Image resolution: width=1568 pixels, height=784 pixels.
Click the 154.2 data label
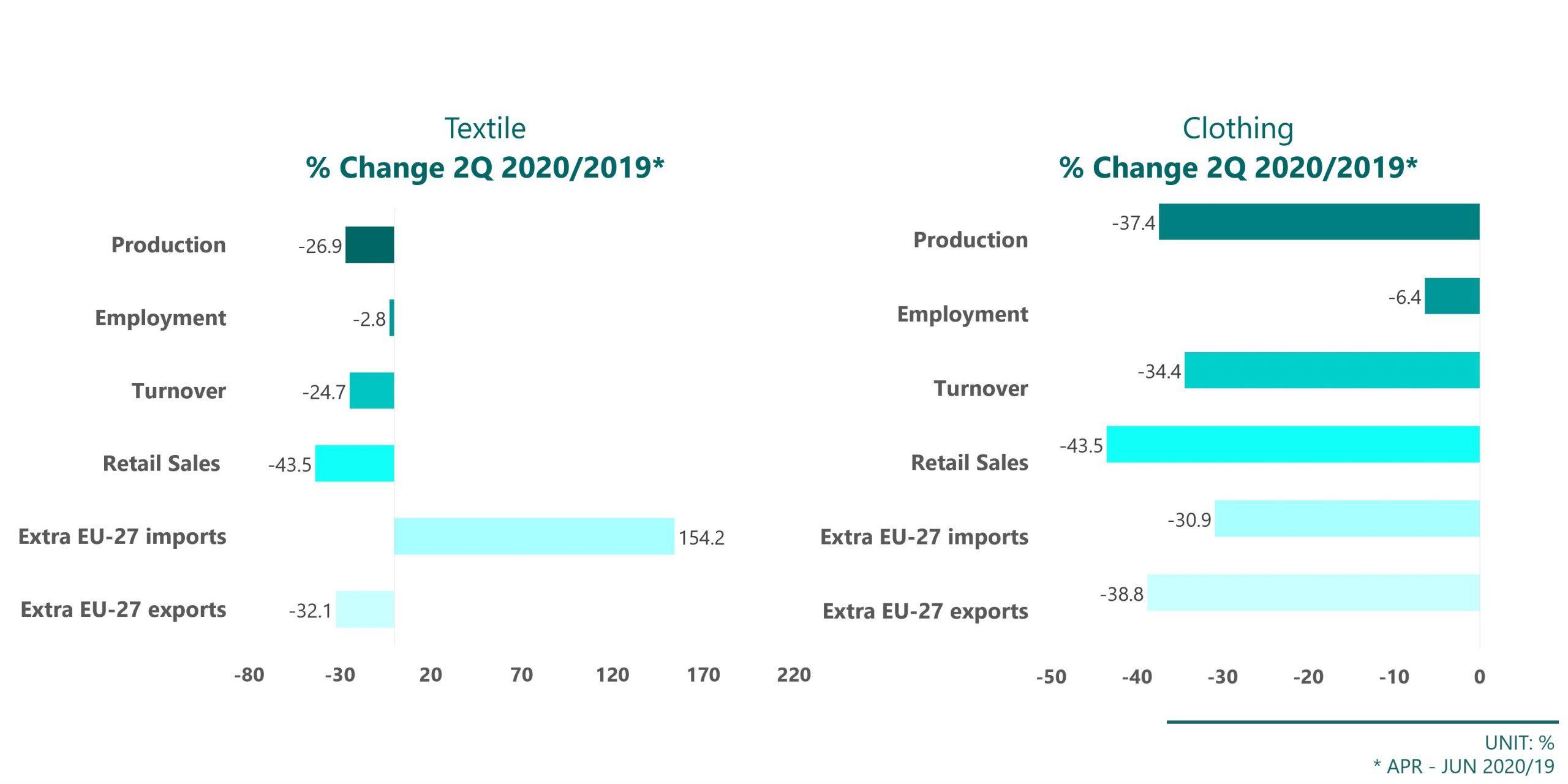point(701,538)
